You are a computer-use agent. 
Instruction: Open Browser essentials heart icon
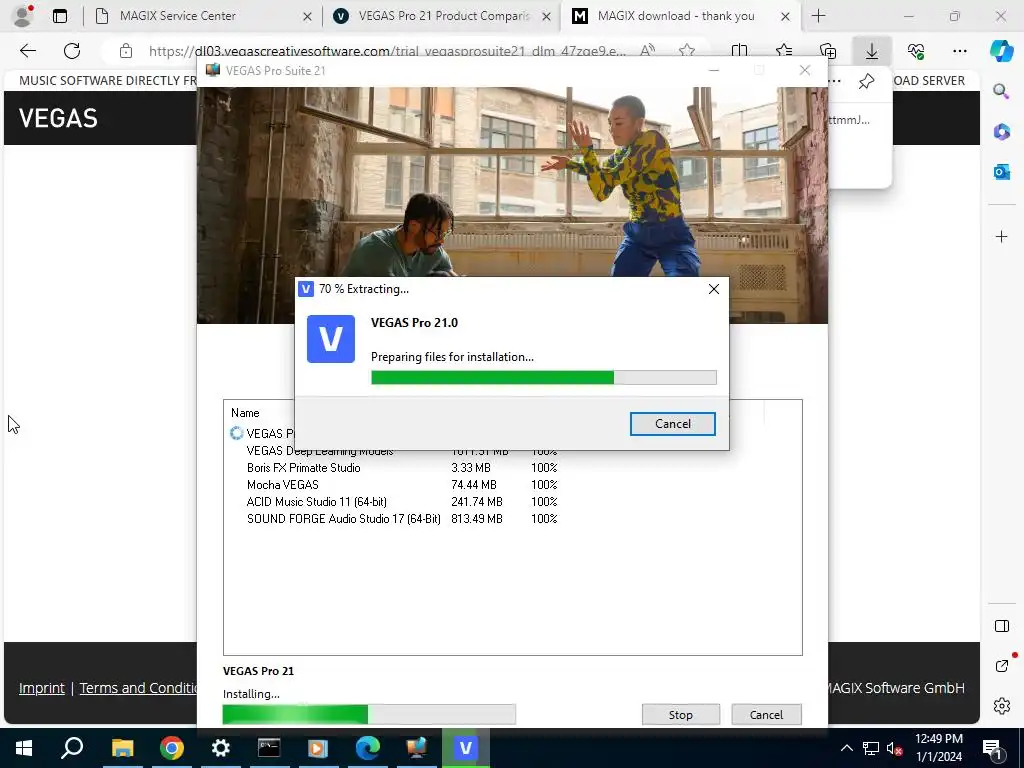[x=916, y=51]
